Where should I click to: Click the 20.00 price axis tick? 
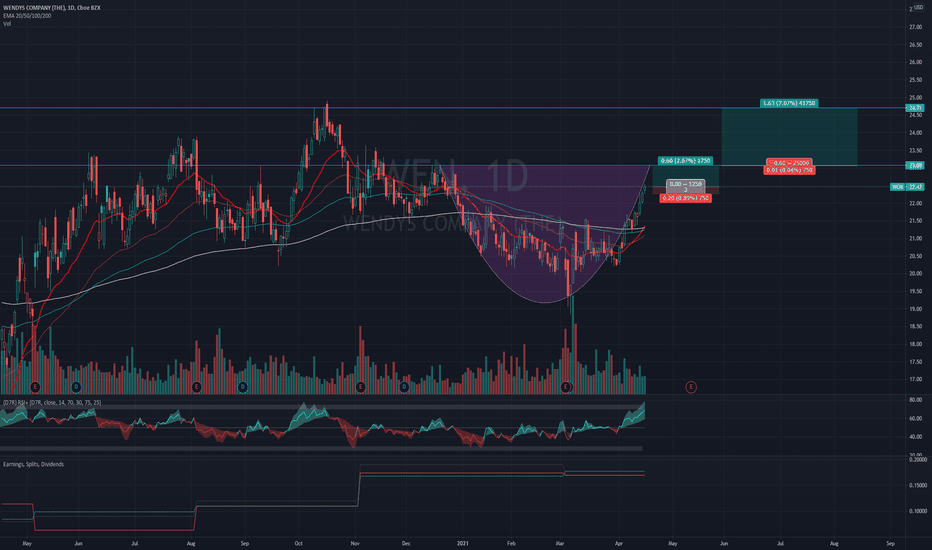point(915,274)
